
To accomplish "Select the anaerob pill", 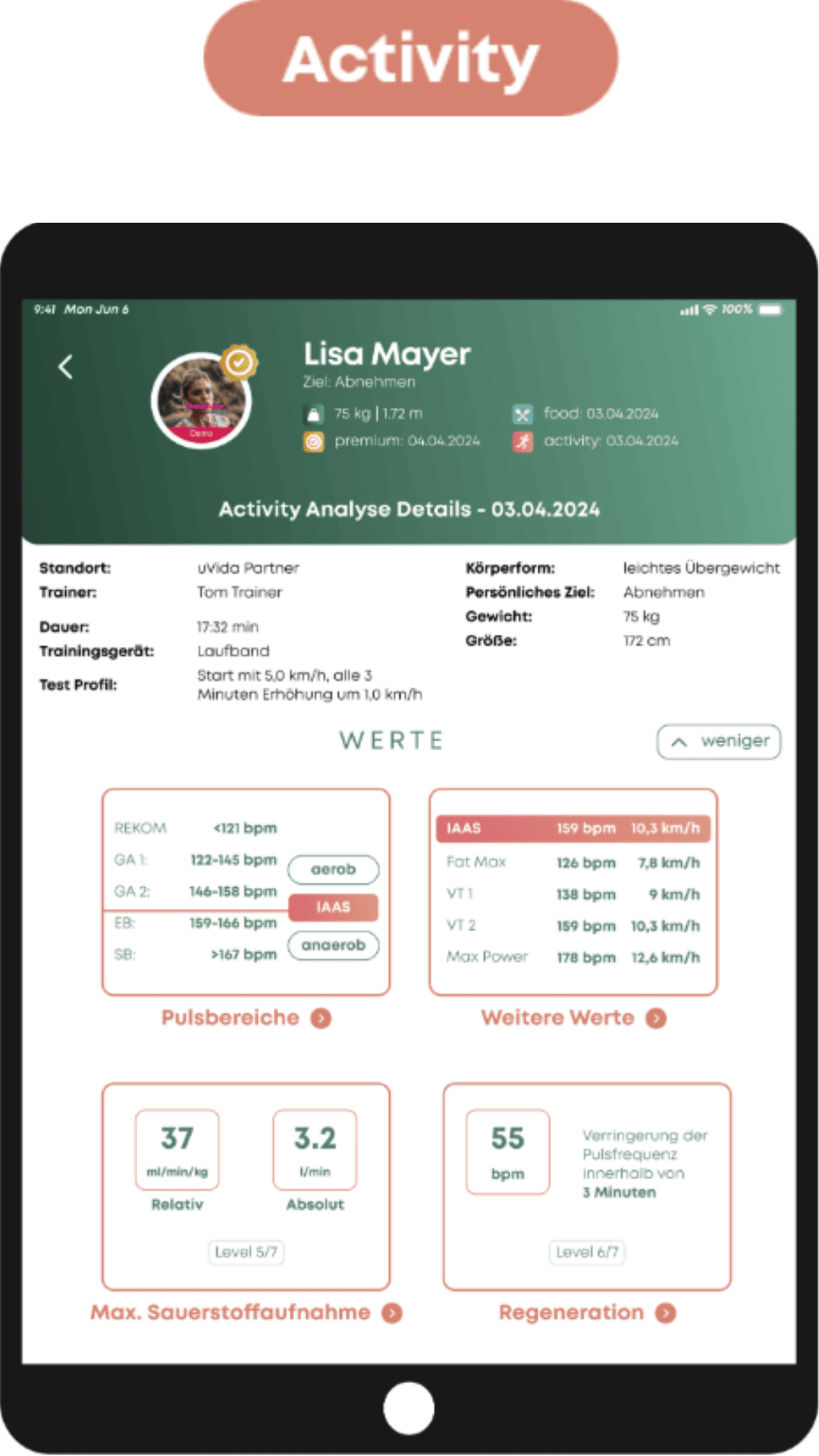I will tap(334, 946).
